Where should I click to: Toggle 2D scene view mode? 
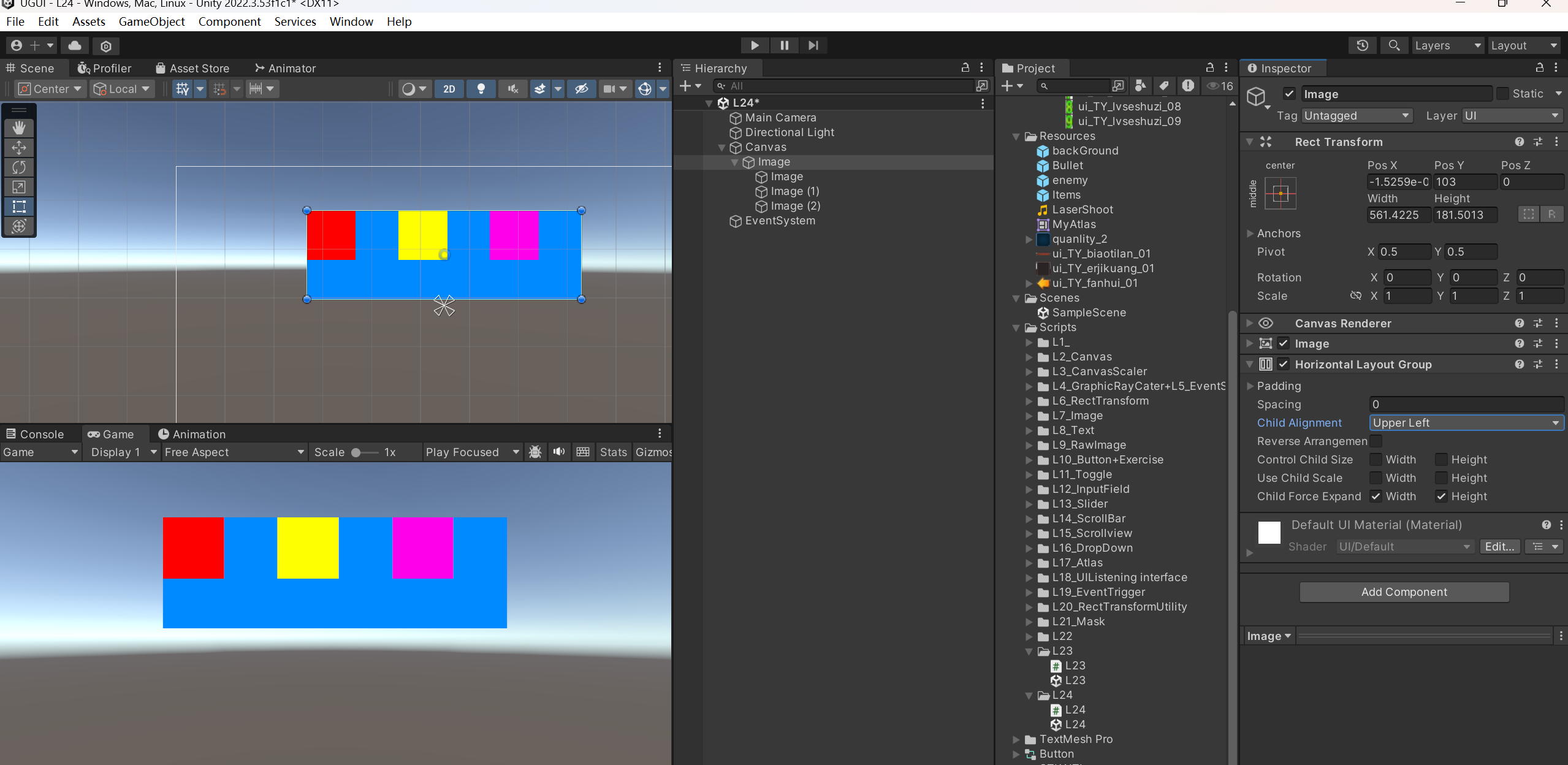[449, 89]
